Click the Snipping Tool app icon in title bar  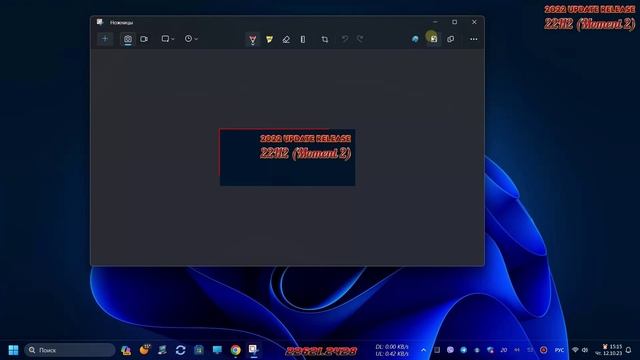pos(100,22)
